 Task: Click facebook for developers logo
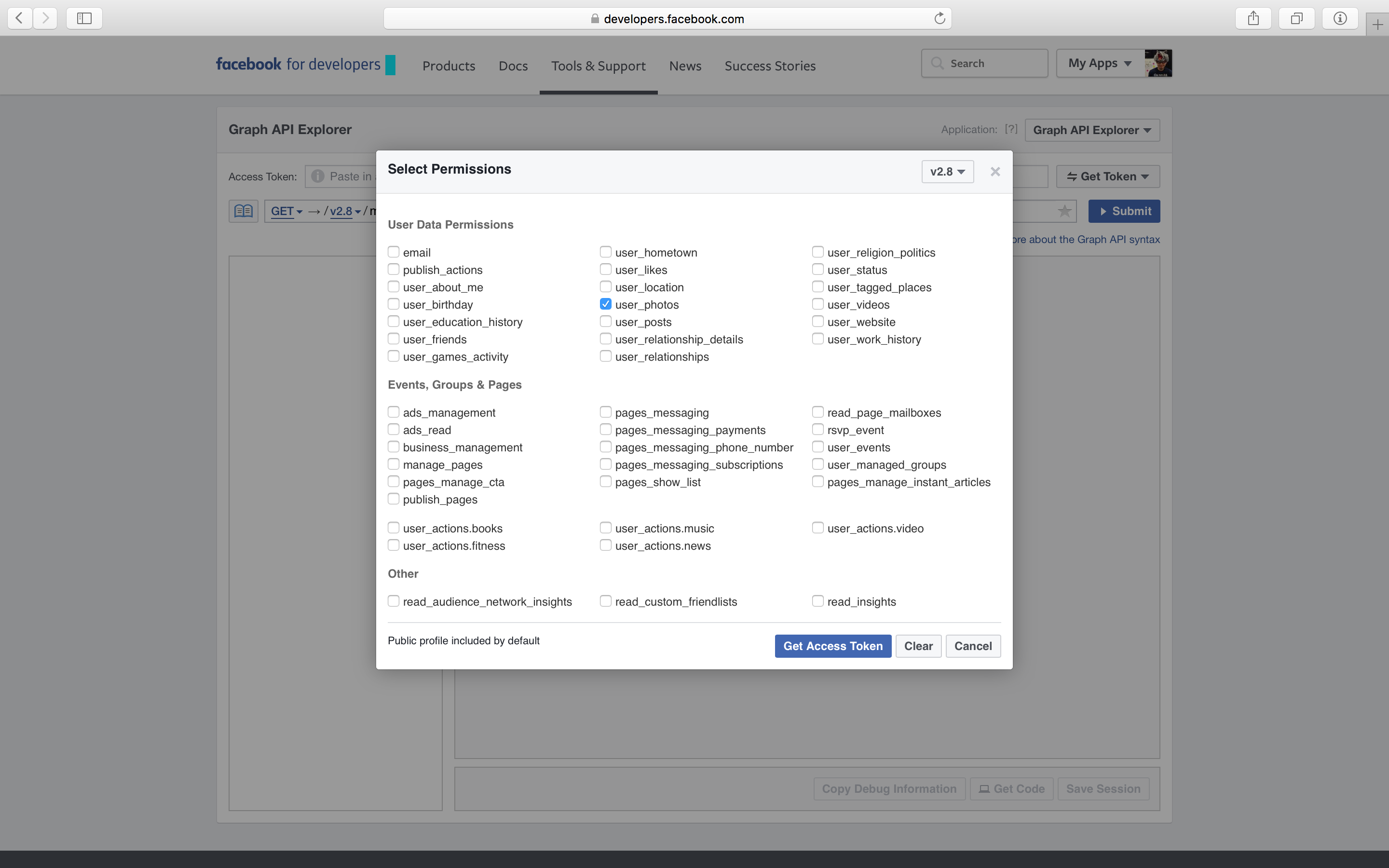click(305, 64)
